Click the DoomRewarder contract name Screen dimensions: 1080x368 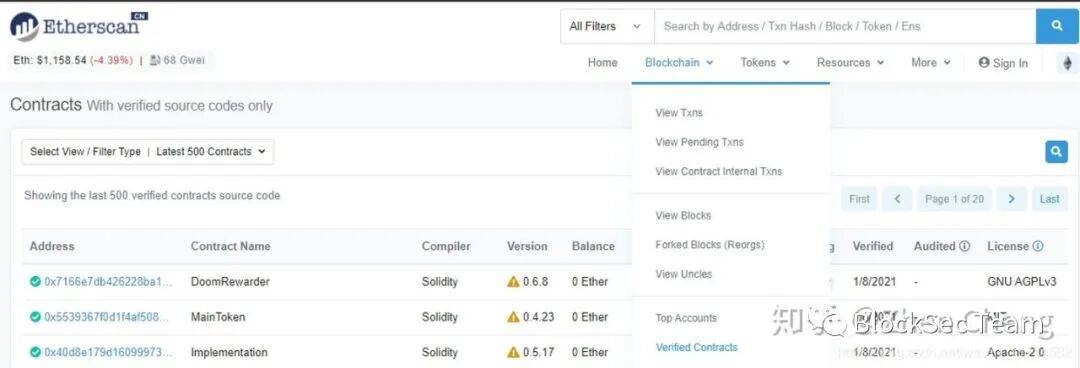pos(230,282)
